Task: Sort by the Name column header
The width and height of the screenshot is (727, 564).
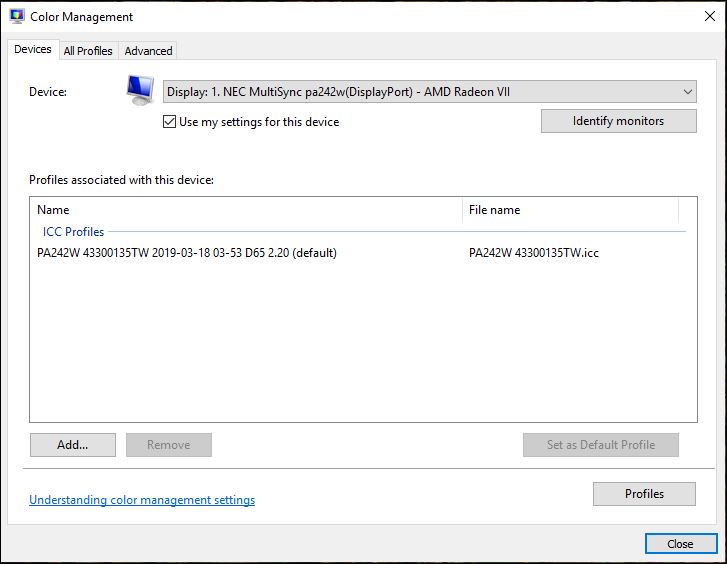Action: coord(247,210)
